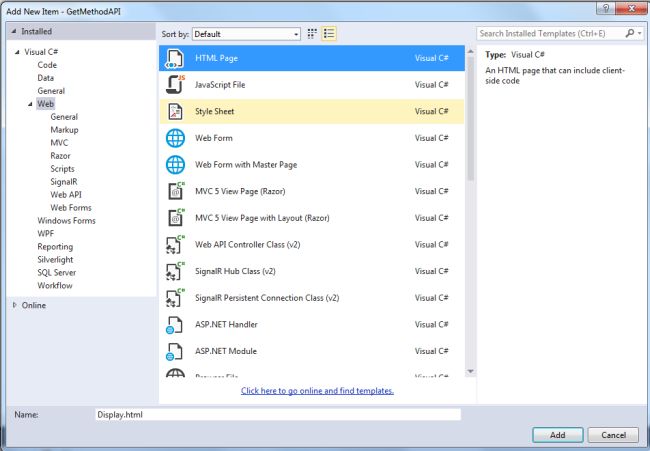Click the search magnifier icon
This screenshot has width=650, height=451.
[x=630, y=34]
